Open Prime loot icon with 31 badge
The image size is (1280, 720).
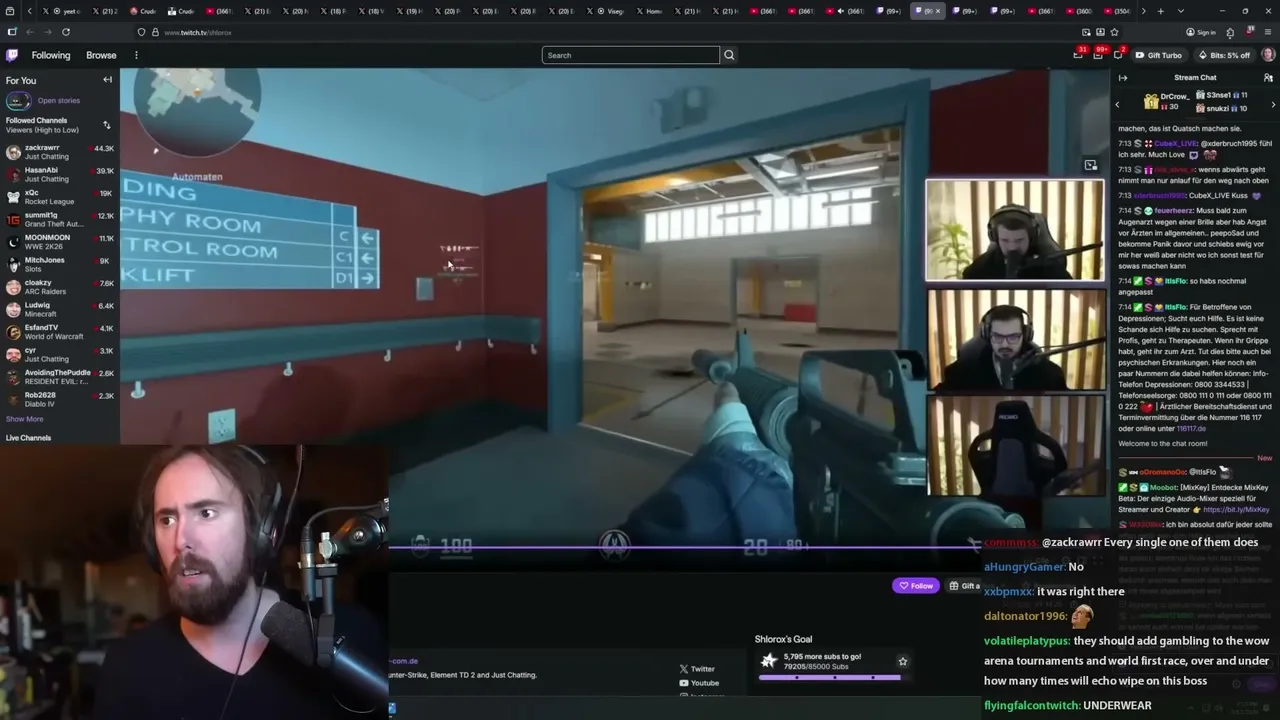click(1078, 55)
